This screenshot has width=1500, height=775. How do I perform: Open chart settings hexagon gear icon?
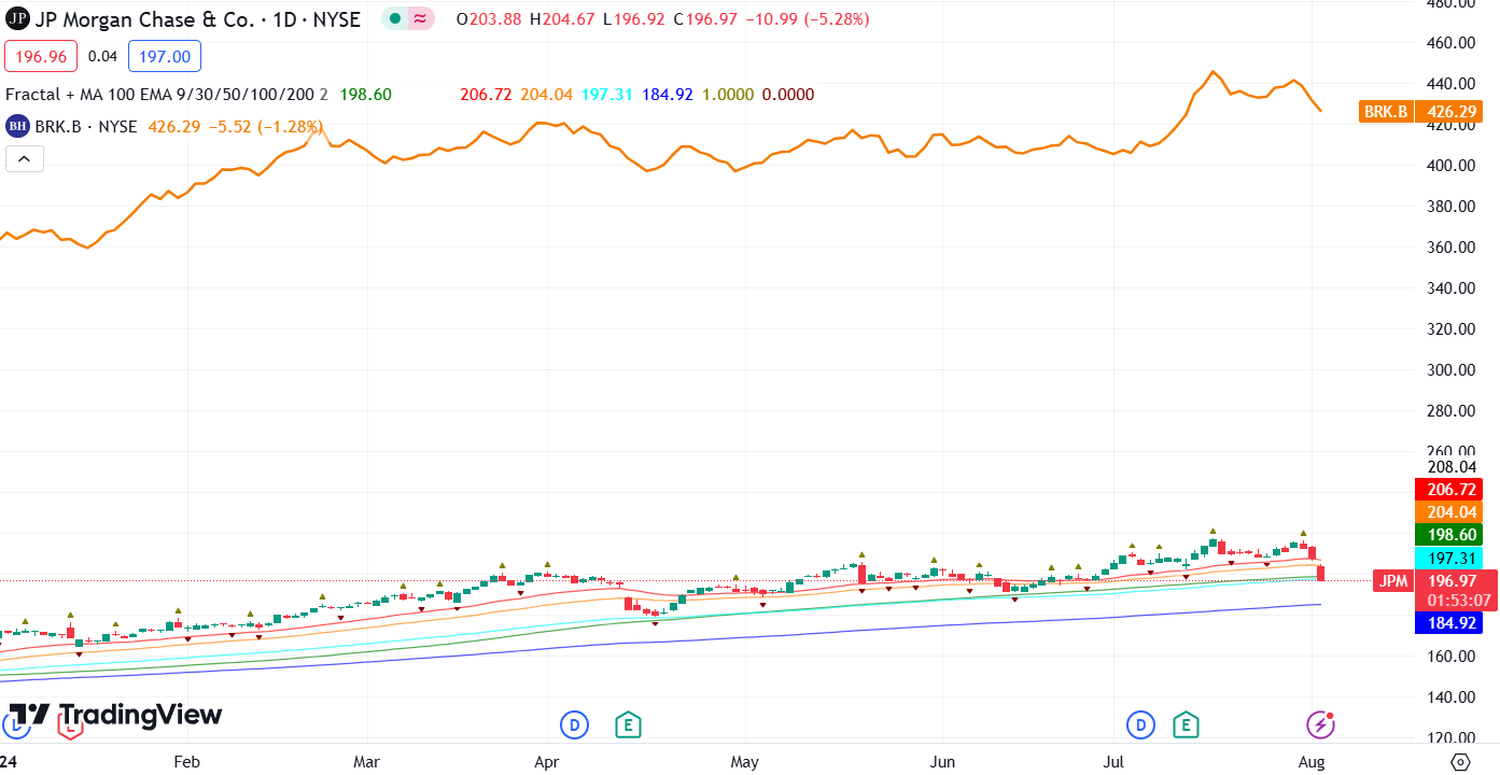point(1461,762)
